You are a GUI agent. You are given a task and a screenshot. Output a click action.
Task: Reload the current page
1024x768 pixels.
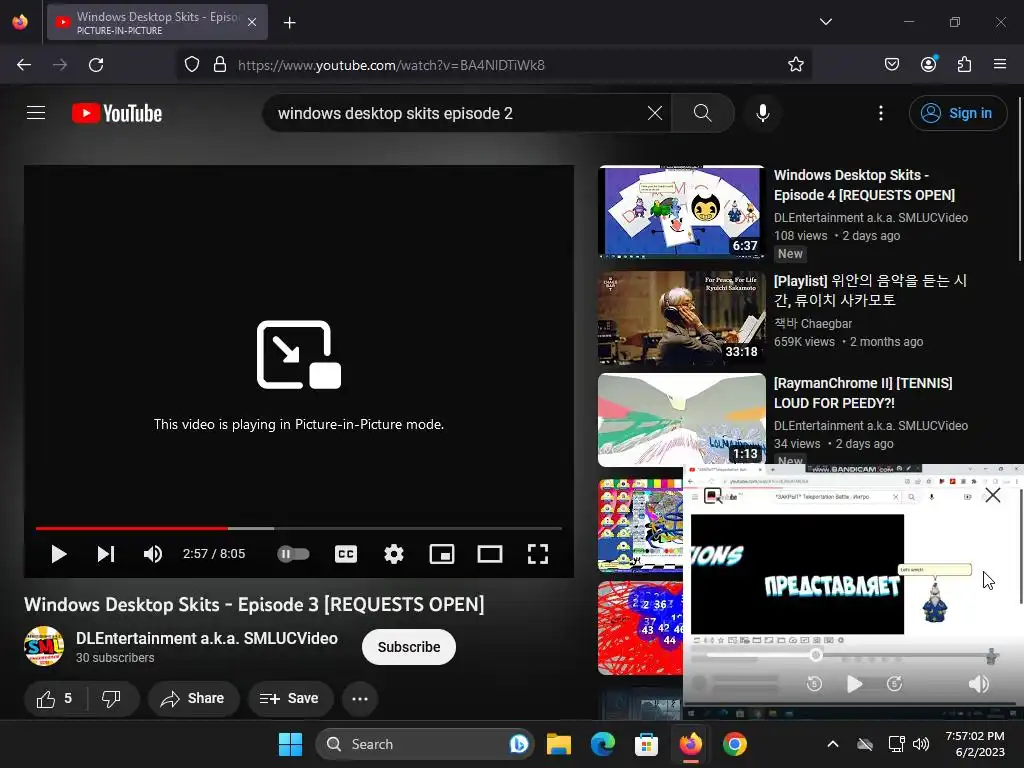pos(96,65)
